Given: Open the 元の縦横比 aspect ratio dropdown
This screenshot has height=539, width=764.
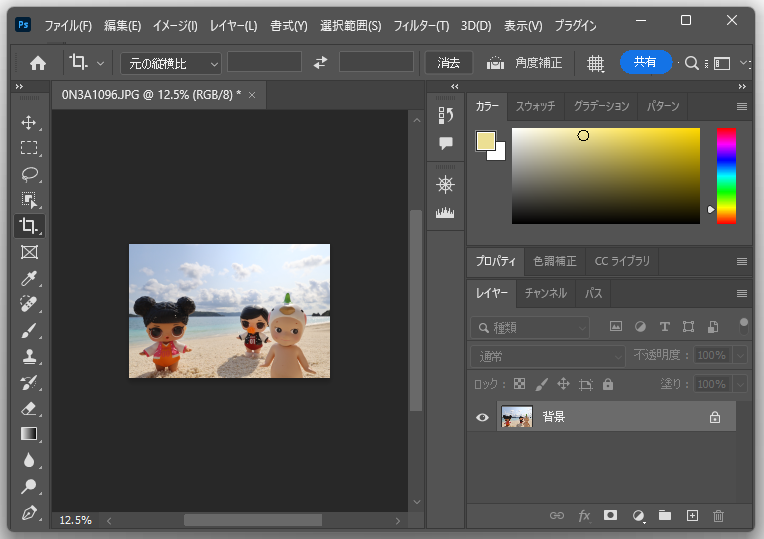Looking at the screenshot, I should tap(171, 63).
